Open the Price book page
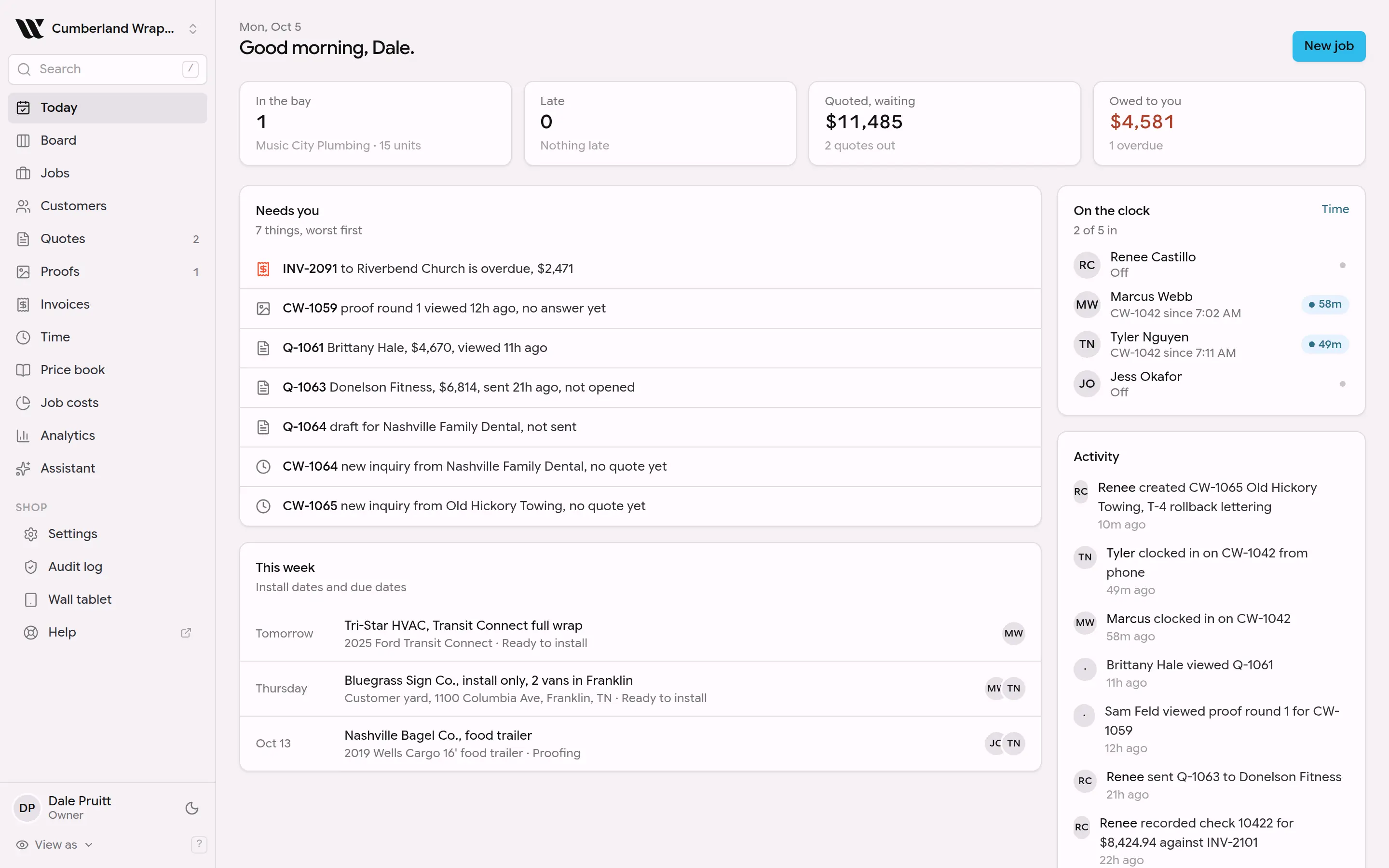Viewport: 1389px width, 868px height. click(108, 370)
